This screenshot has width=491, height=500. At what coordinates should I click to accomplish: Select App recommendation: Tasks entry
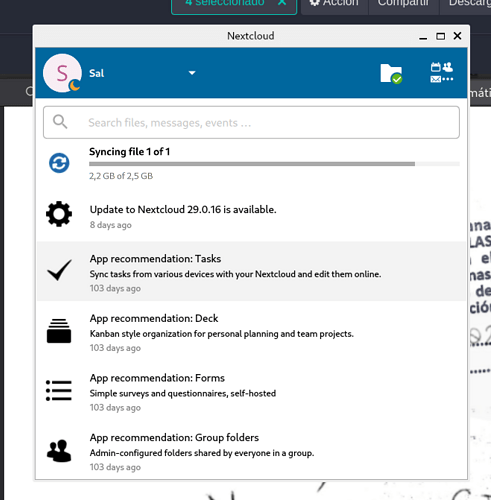251,271
